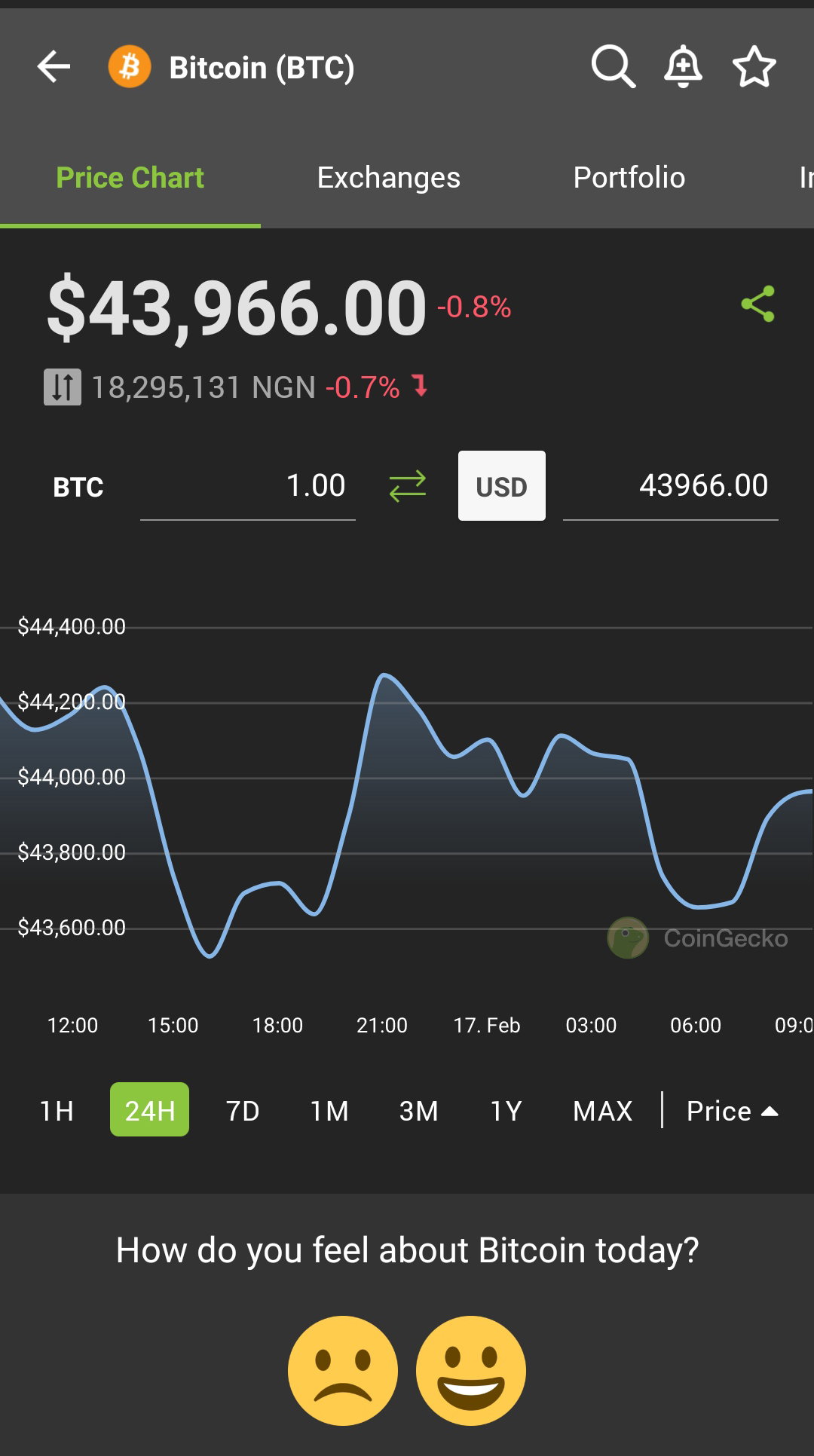Go back using the arrow icon
This screenshot has width=814, height=1456.
[x=54, y=67]
